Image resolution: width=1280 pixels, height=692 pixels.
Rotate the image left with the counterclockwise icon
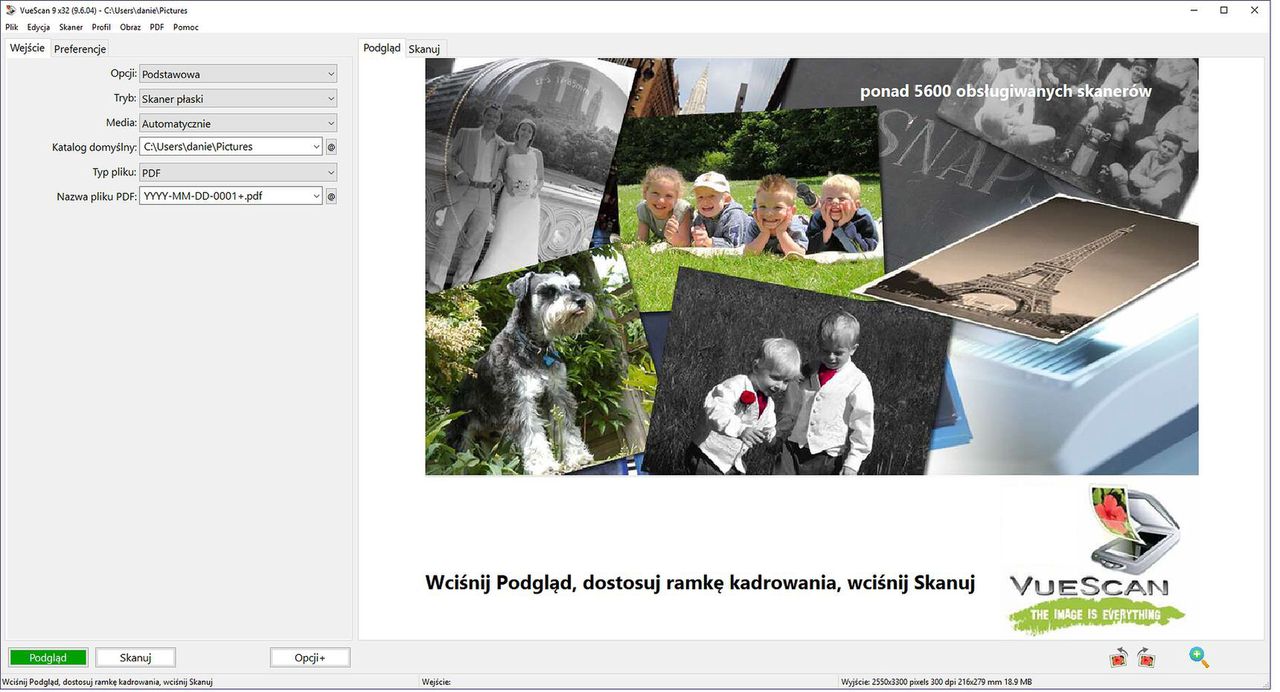(1119, 658)
